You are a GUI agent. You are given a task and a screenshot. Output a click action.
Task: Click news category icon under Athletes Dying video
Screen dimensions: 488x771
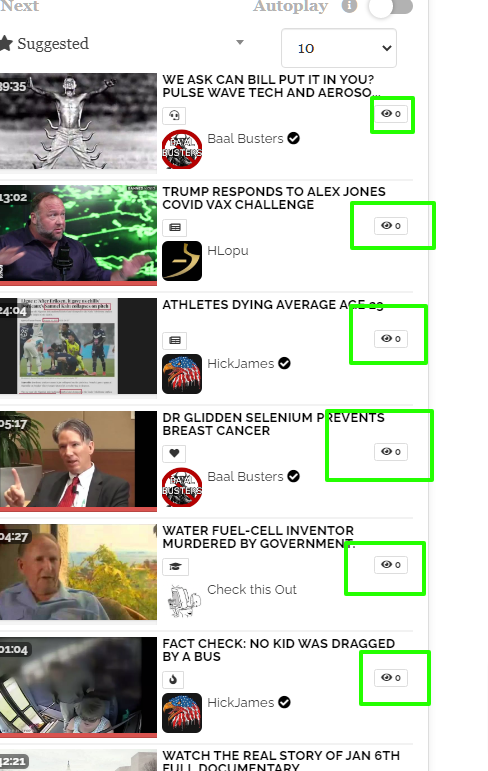[175, 340]
